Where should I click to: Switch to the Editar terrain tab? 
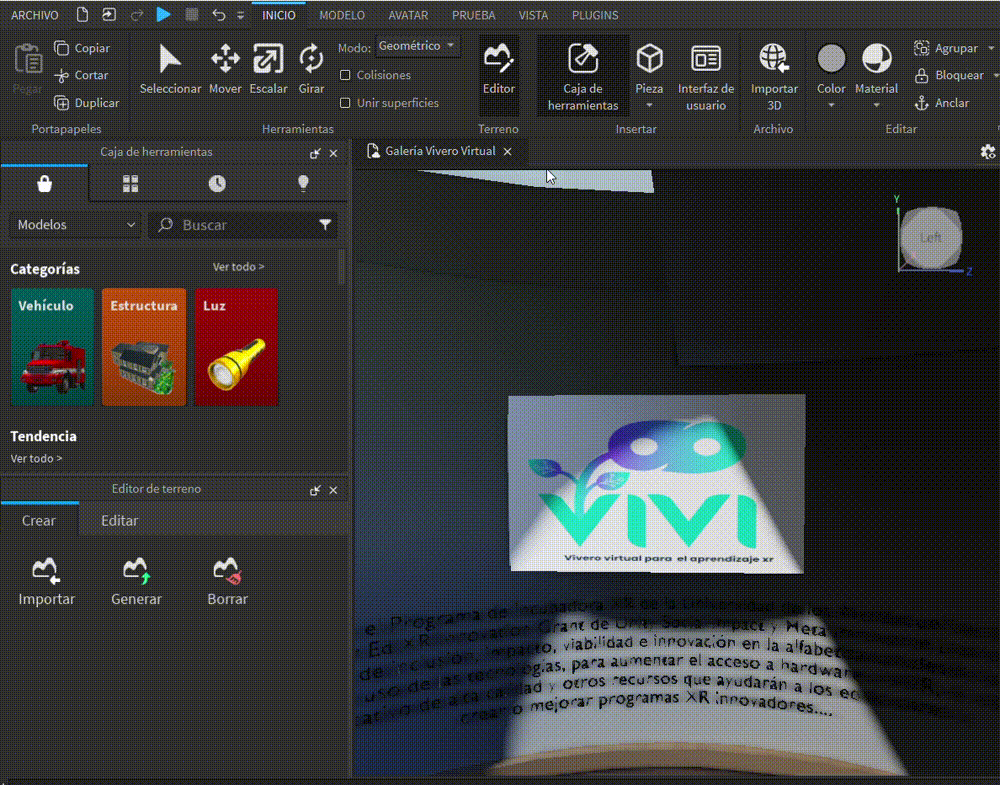[119, 521]
